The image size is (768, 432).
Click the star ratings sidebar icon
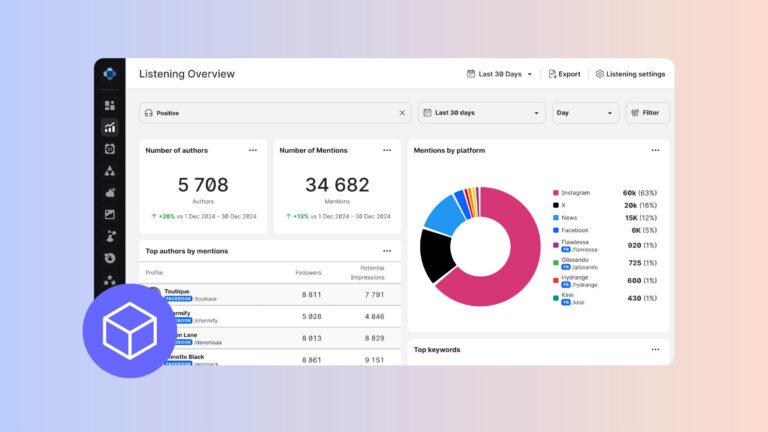110,280
